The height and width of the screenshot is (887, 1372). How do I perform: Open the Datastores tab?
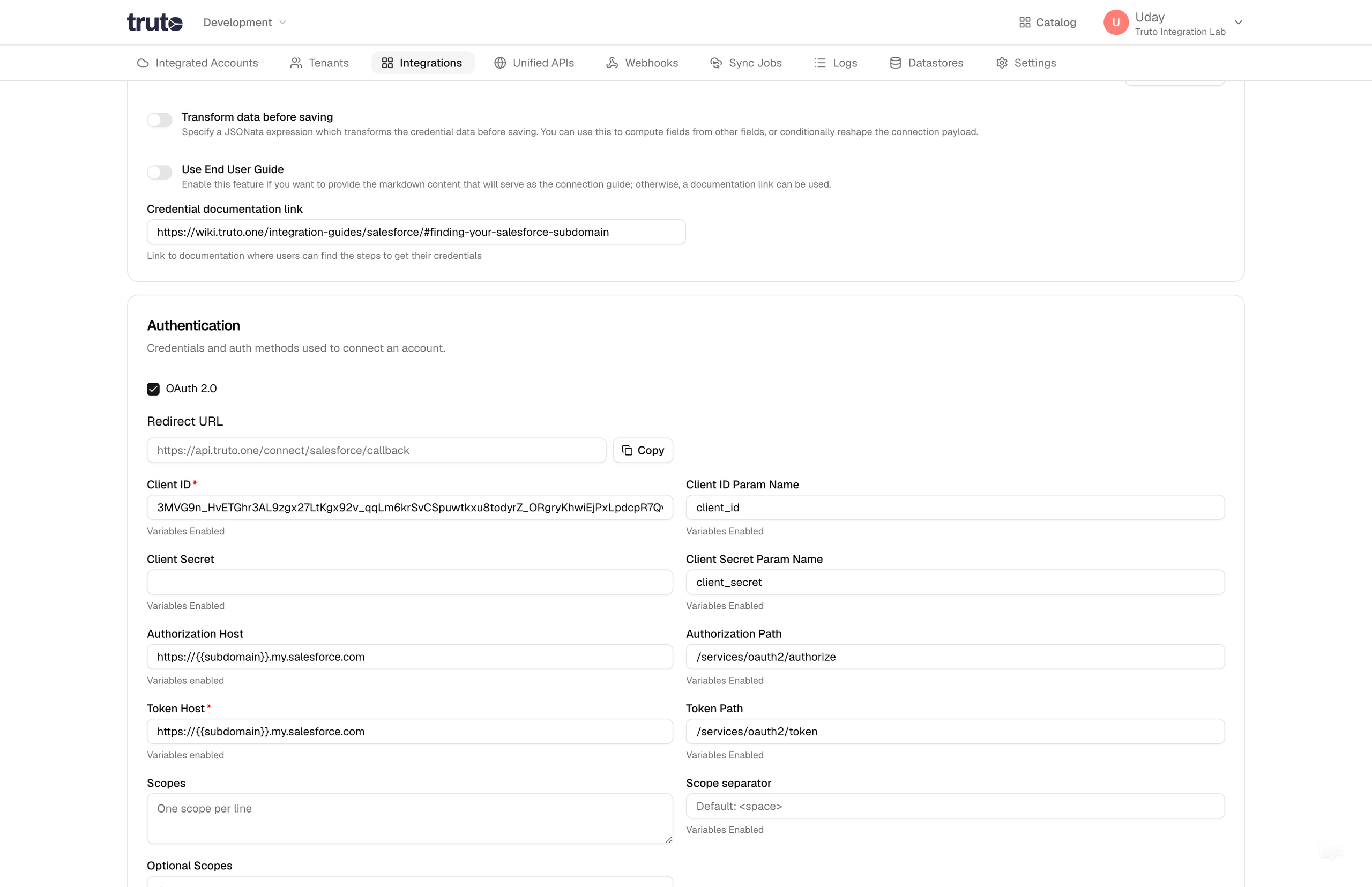[927, 63]
